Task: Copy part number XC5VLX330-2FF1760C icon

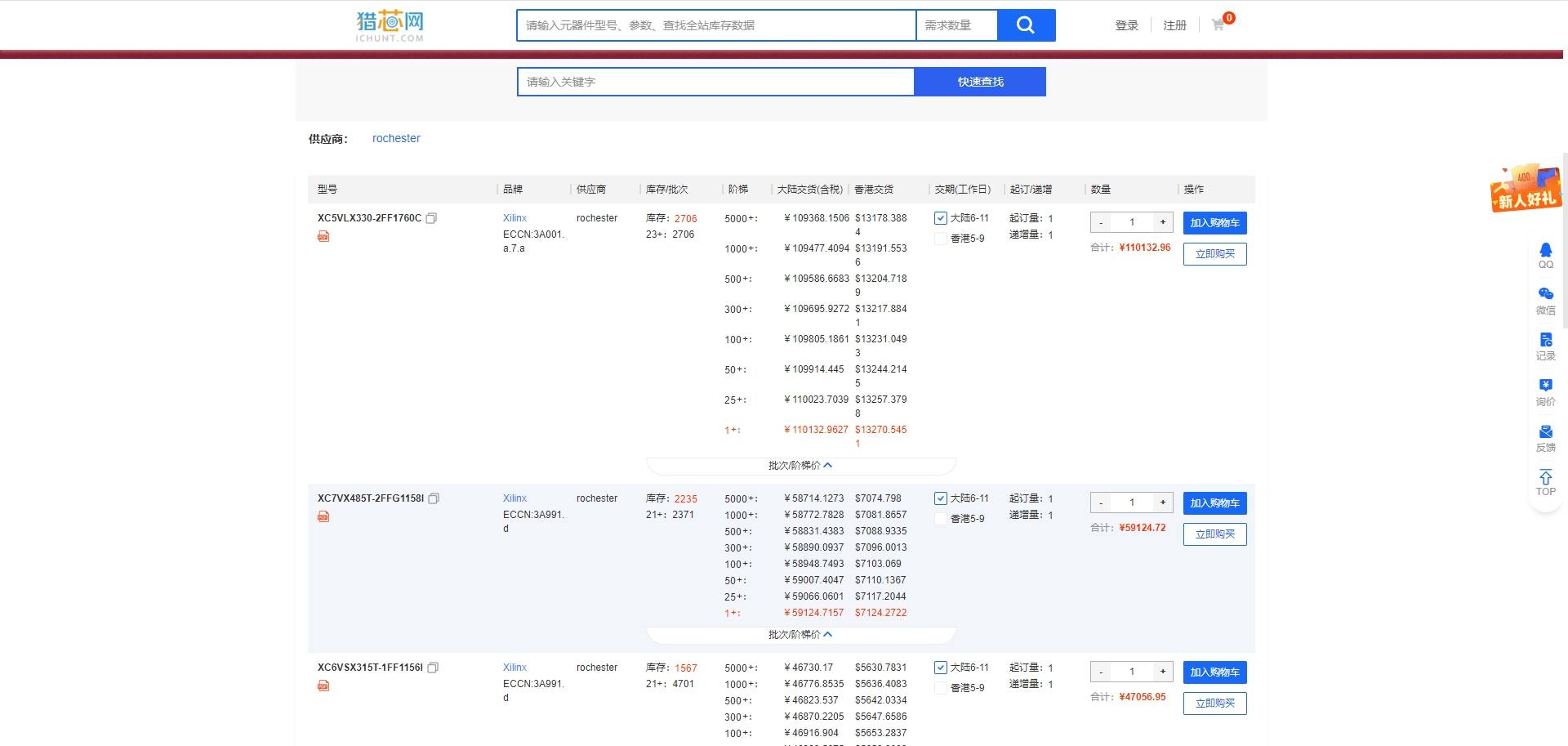Action: pos(432,218)
